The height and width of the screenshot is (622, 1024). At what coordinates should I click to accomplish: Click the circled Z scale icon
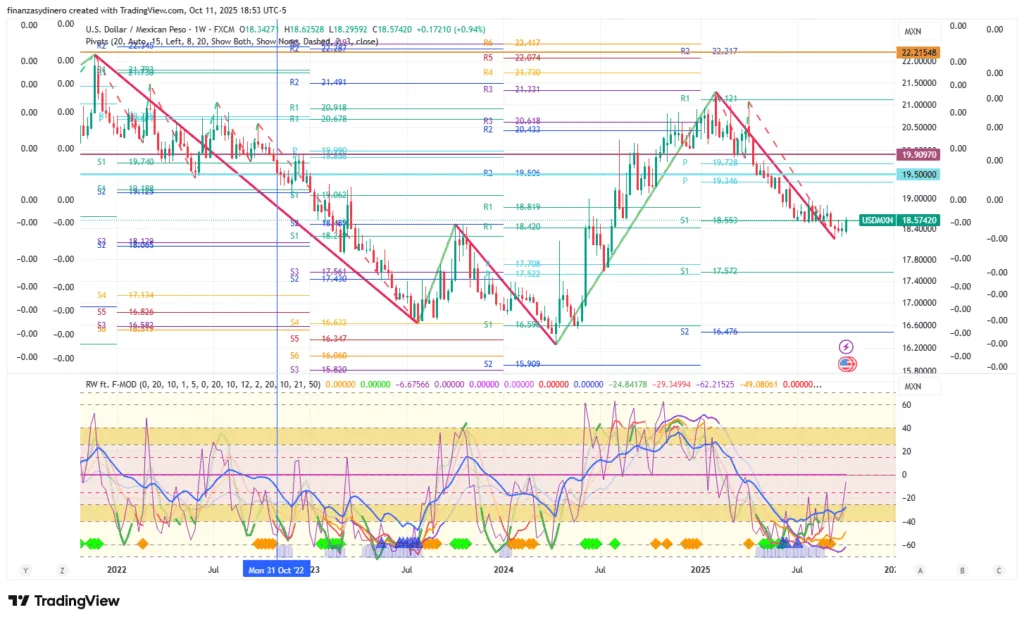pyautogui.click(x=62, y=570)
